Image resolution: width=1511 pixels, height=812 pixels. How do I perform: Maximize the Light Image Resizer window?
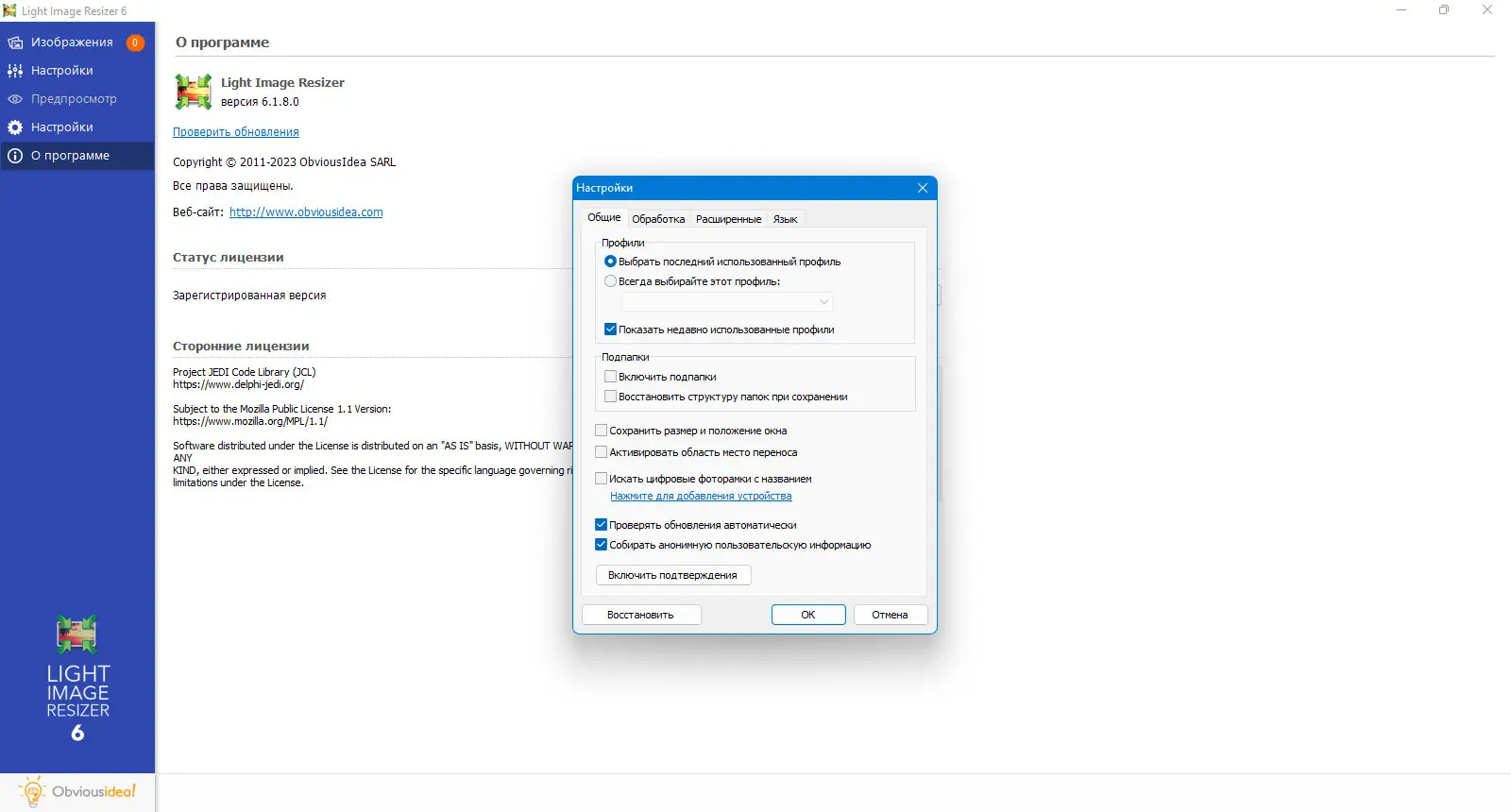point(1444,10)
